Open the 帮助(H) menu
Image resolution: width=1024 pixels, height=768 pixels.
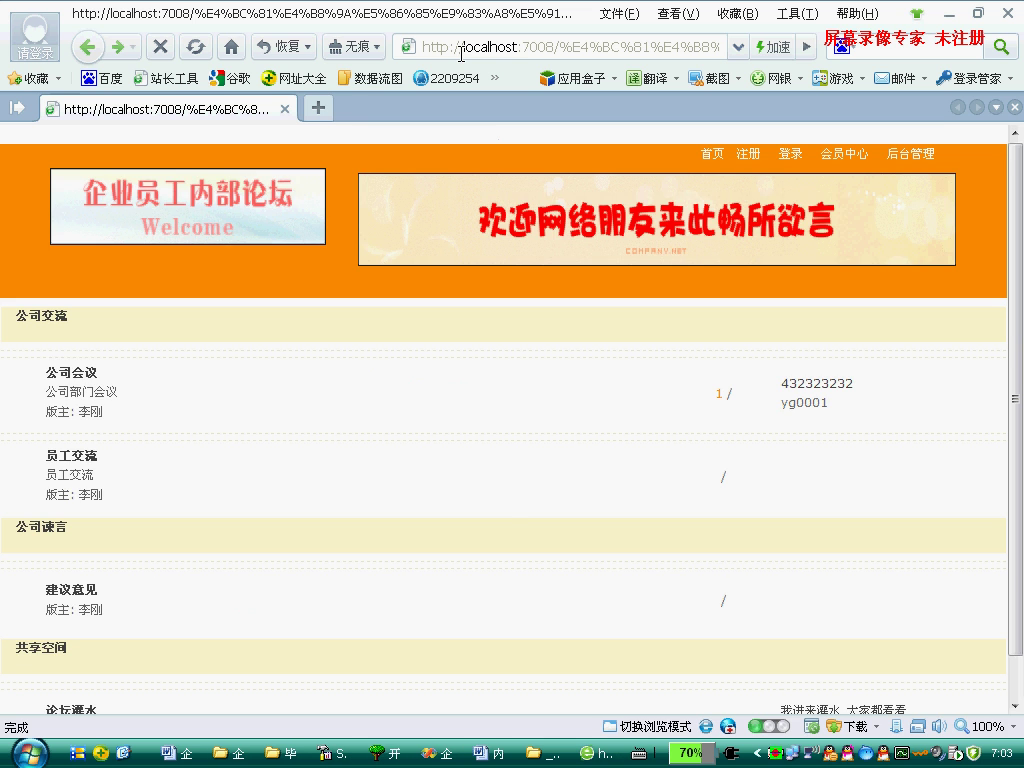pyautogui.click(x=857, y=14)
